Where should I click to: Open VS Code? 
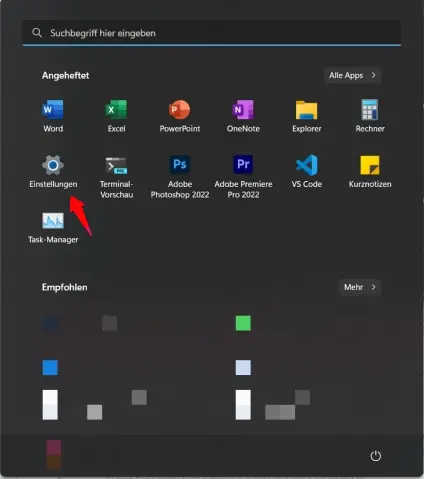pyautogui.click(x=307, y=171)
